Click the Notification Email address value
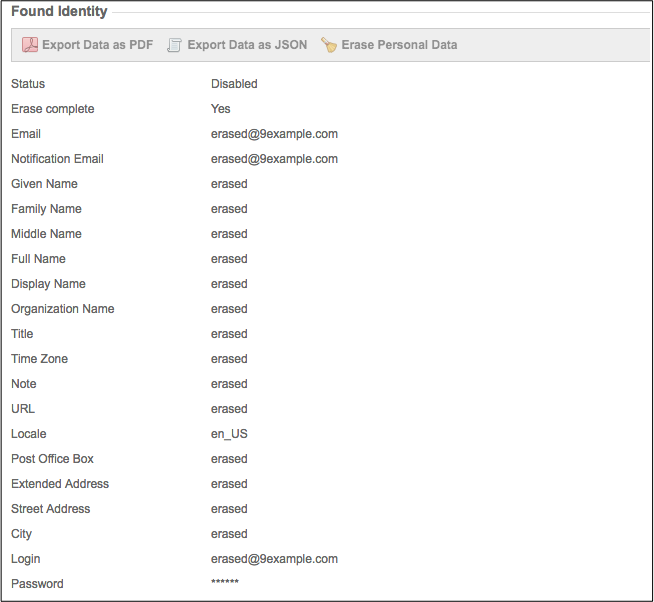 (274, 159)
